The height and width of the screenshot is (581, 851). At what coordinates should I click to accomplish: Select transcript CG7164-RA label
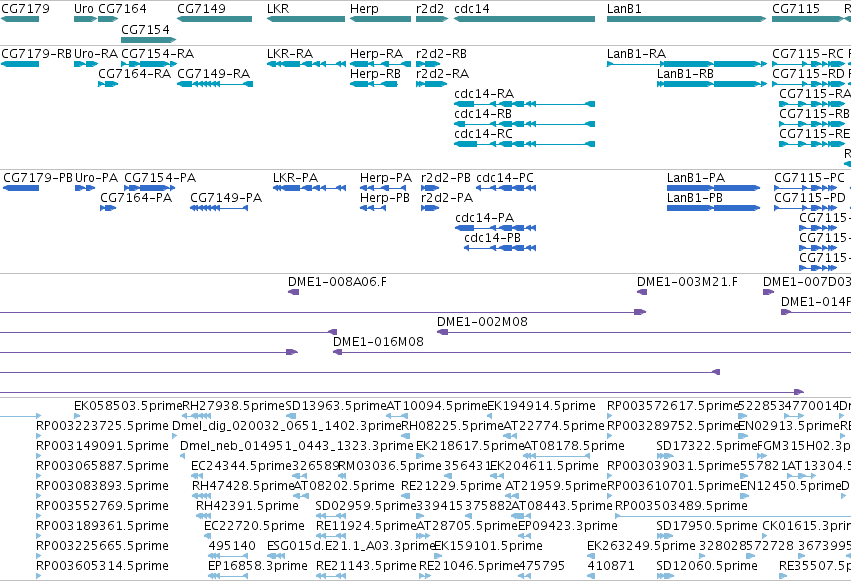135,73
